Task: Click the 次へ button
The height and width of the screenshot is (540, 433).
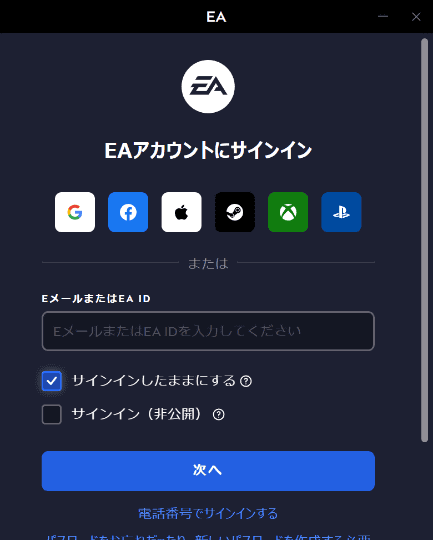Action: tap(208, 471)
